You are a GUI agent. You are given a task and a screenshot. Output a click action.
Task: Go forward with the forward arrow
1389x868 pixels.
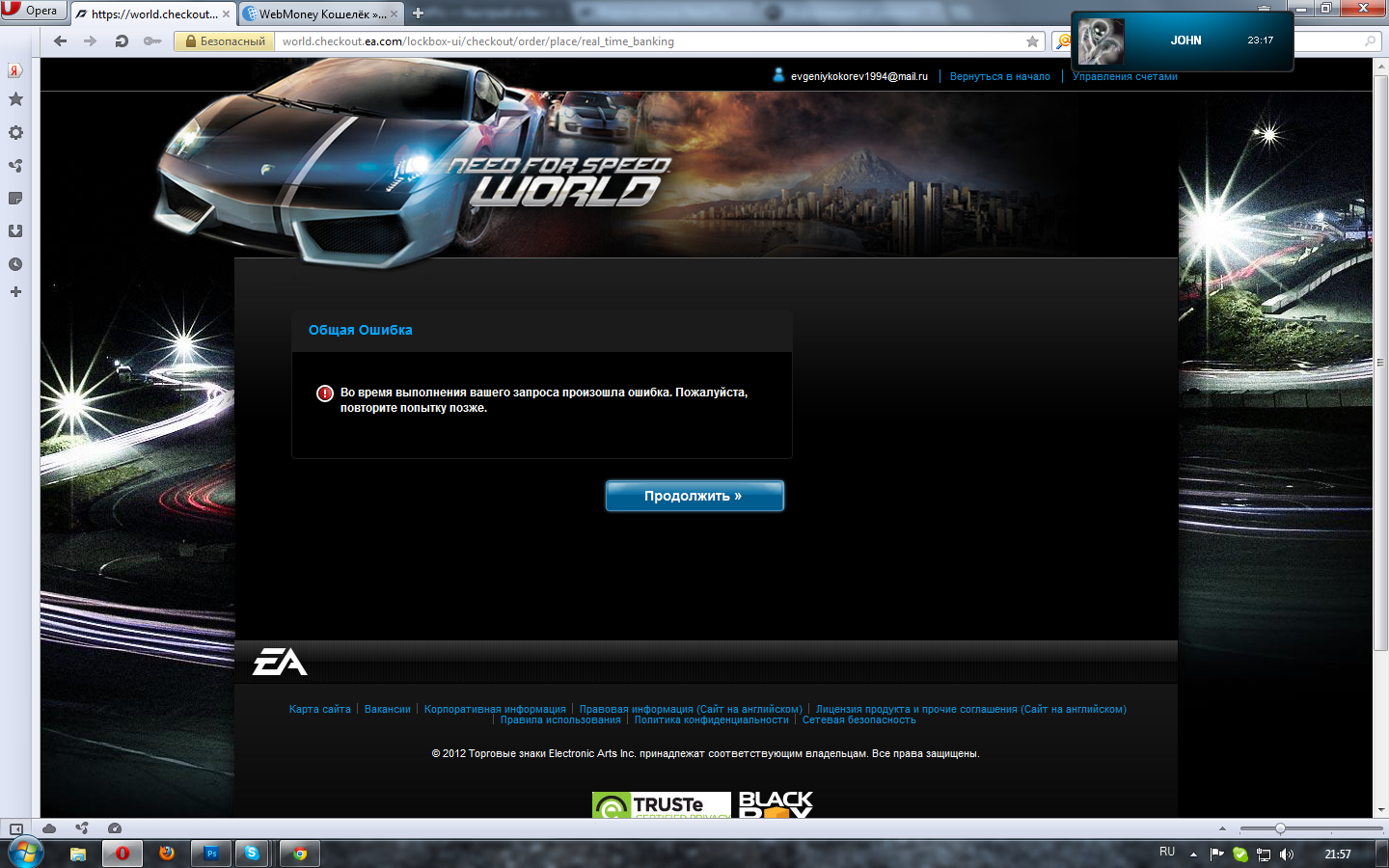pos(91,41)
